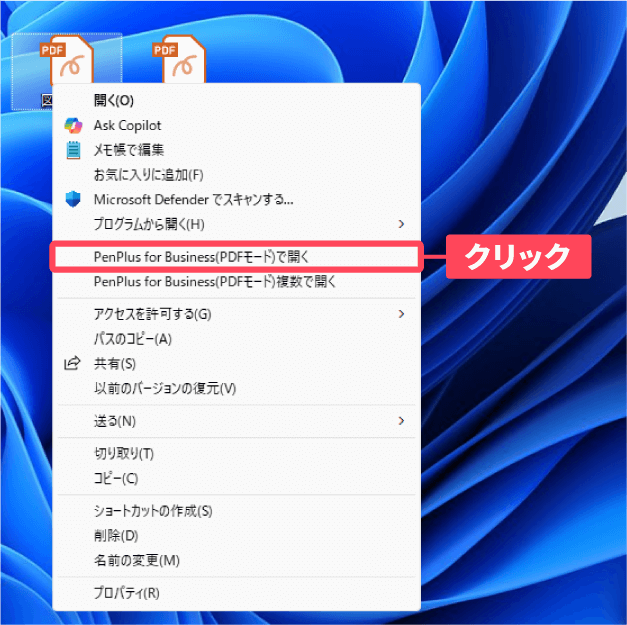Choose 開く(O) at the top of the menu
627x625 pixels.
coord(113,100)
